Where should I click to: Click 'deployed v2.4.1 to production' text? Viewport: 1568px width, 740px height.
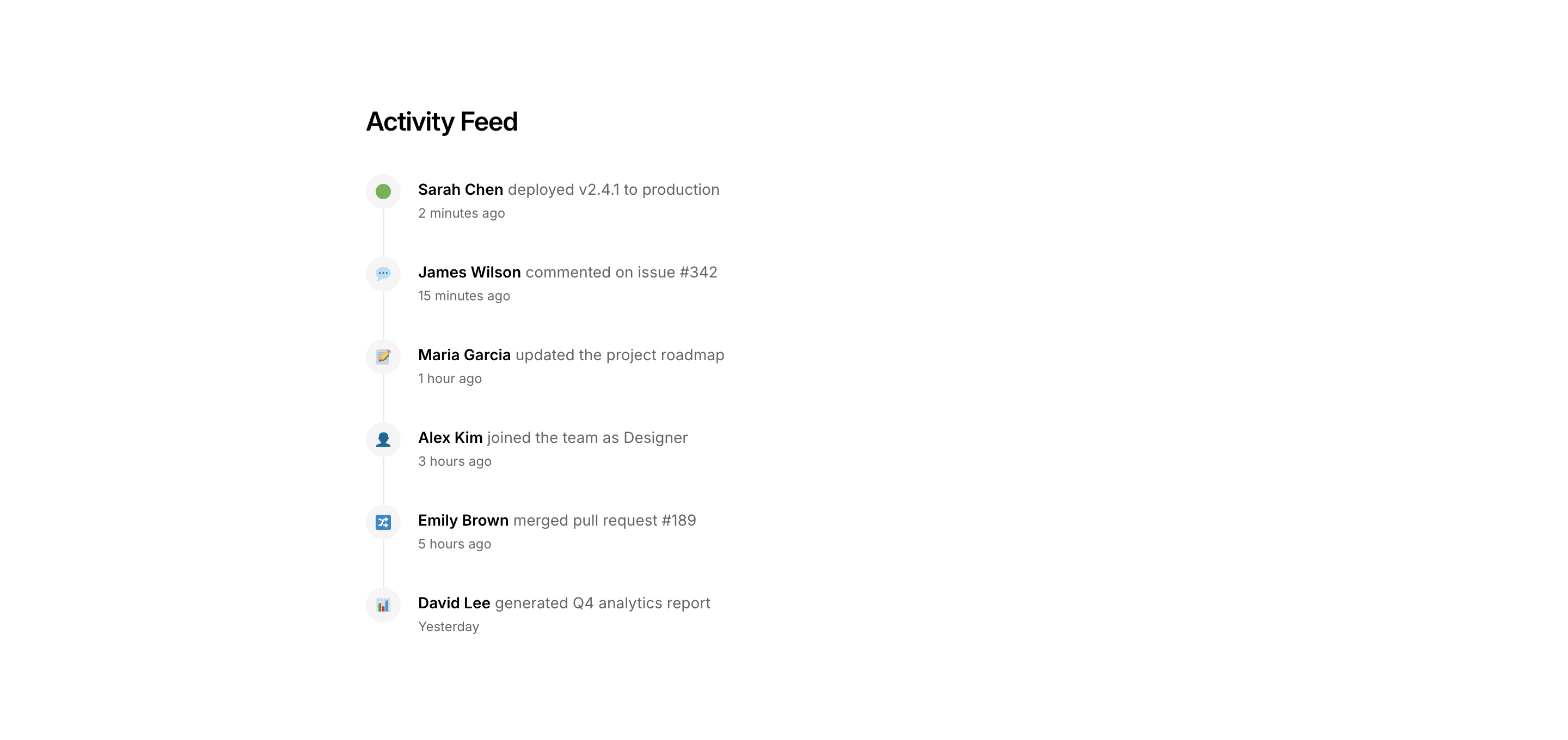point(613,190)
